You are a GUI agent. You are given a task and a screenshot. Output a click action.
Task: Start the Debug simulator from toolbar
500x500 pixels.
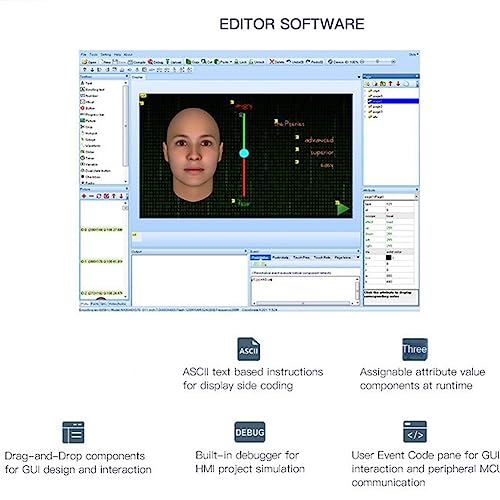tap(155, 62)
